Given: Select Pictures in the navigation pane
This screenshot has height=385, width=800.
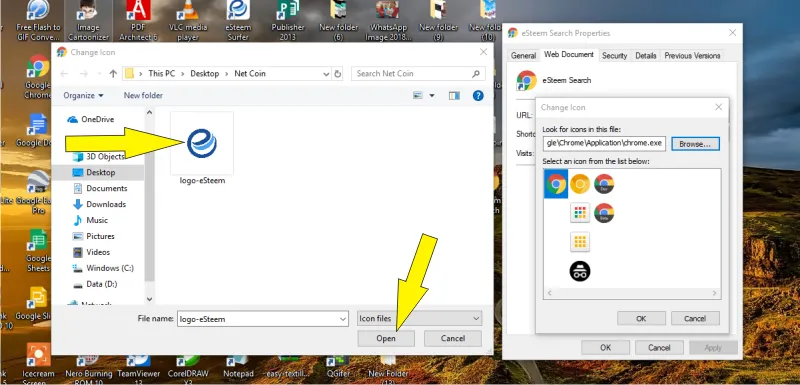Looking at the screenshot, I should point(100,236).
